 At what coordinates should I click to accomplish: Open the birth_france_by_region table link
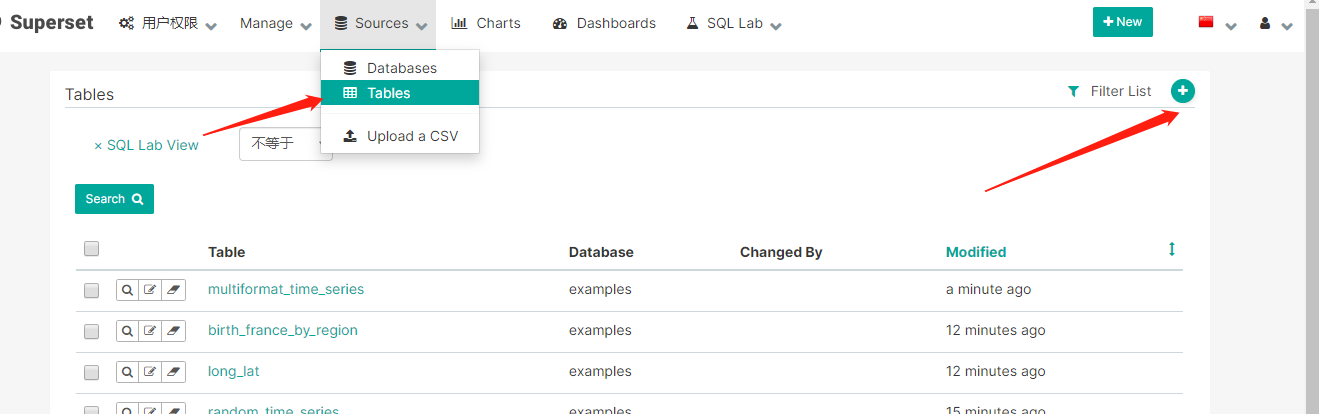point(282,330)
